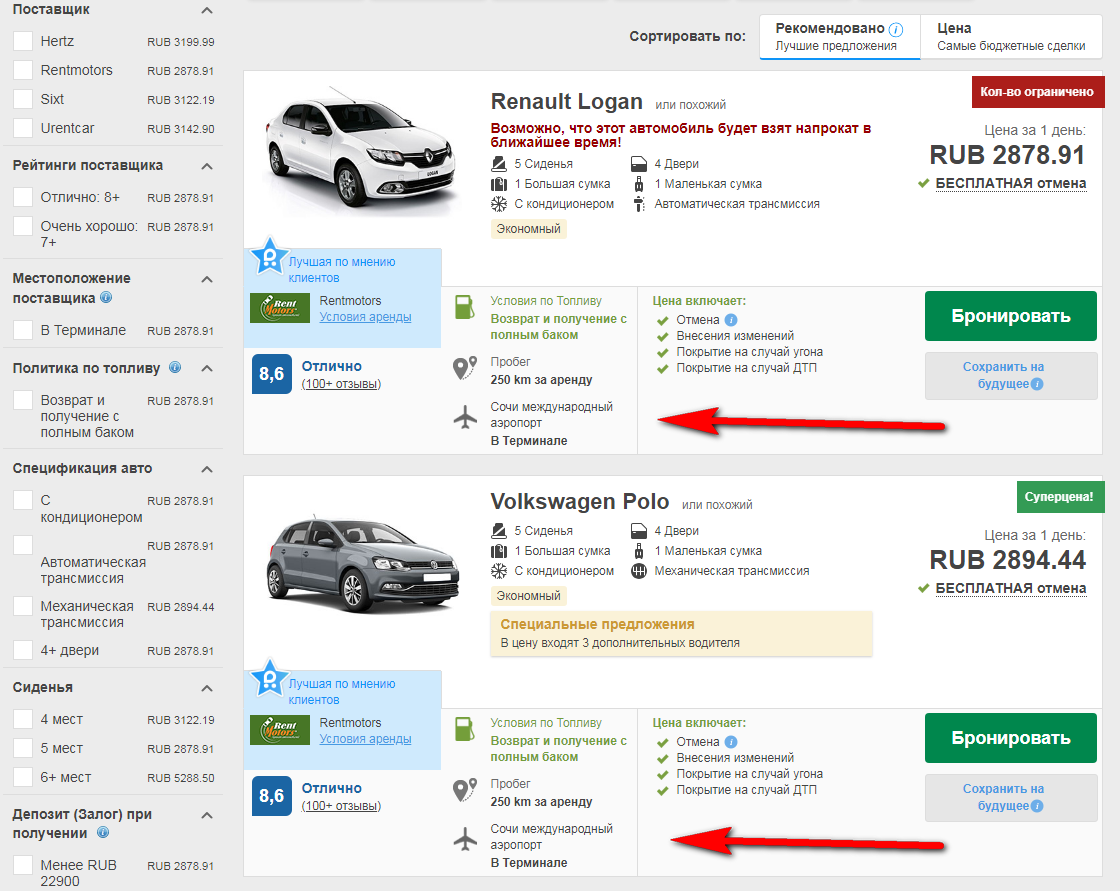Click БЕСПЛАТНАЯ отмена link for Renault Logan
The image size is (1120, 891).
point(1011,184)
